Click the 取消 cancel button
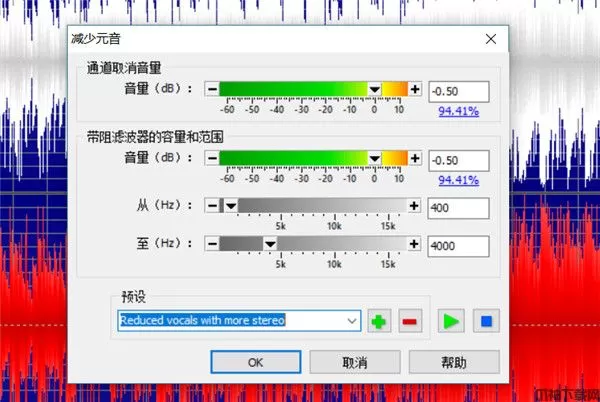Viewport: 600px width, 402px height. (x=355, y=362)
